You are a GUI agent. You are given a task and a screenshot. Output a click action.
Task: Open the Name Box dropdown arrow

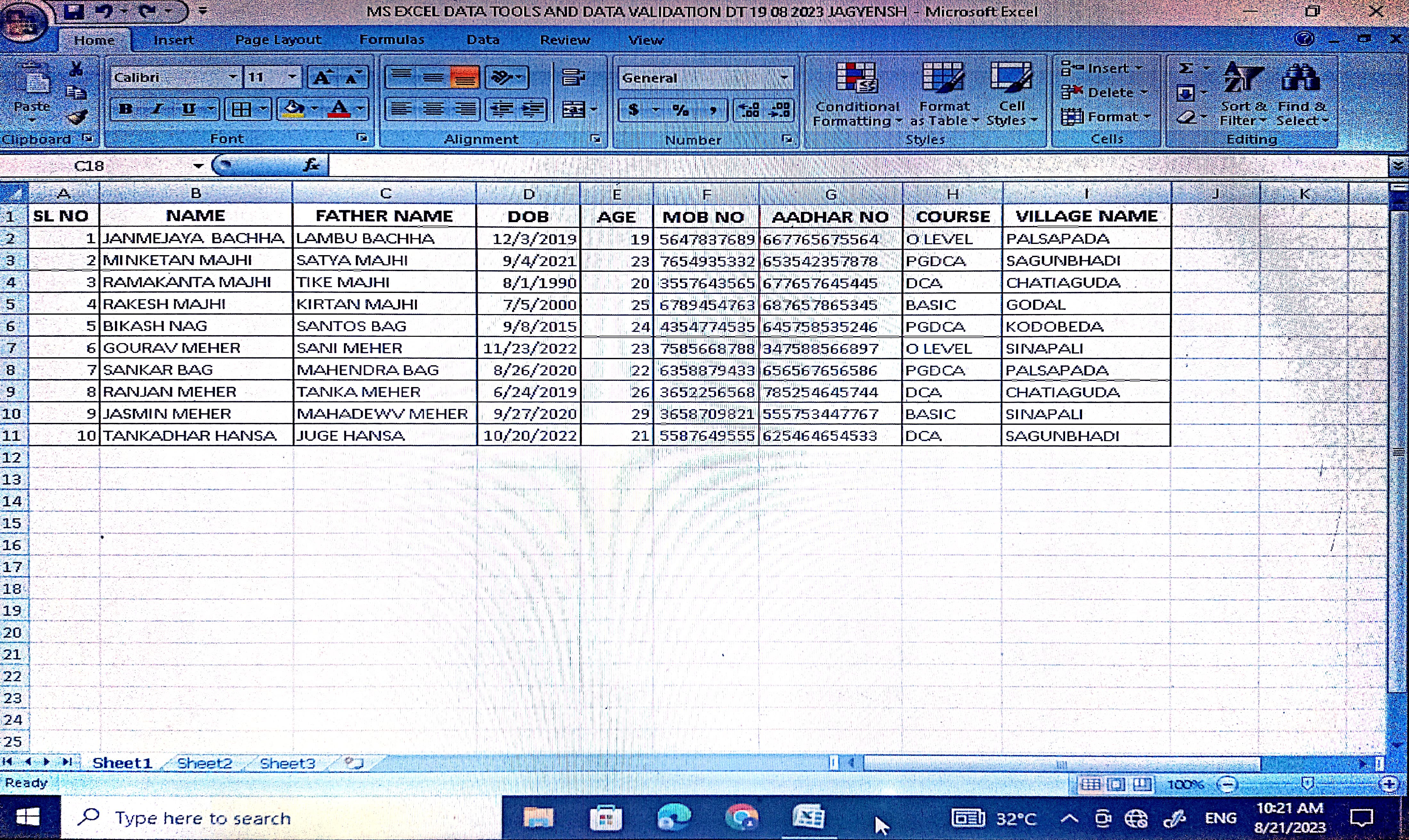[x=198, y=166]
